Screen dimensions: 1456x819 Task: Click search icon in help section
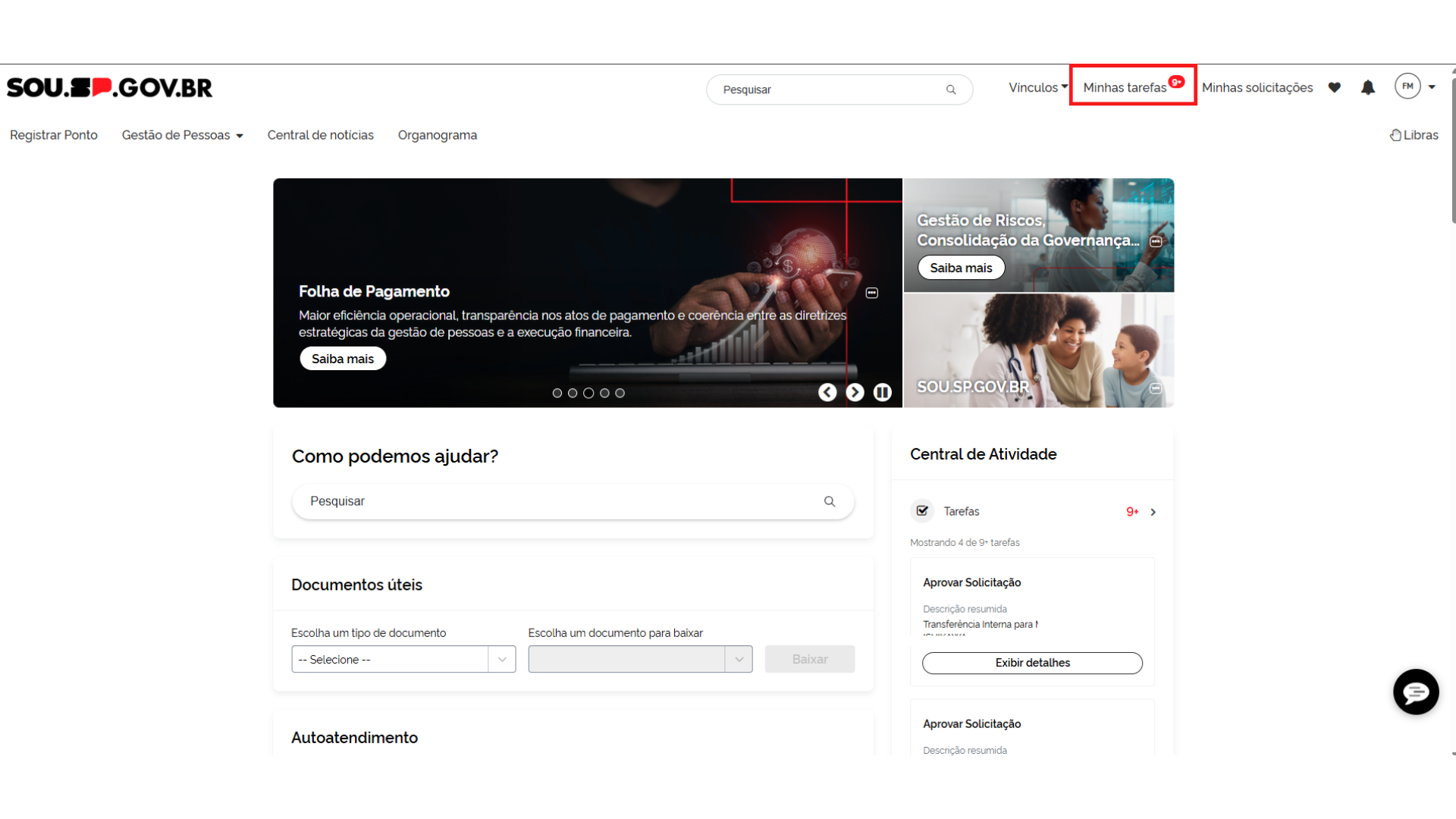click(830, 501)
